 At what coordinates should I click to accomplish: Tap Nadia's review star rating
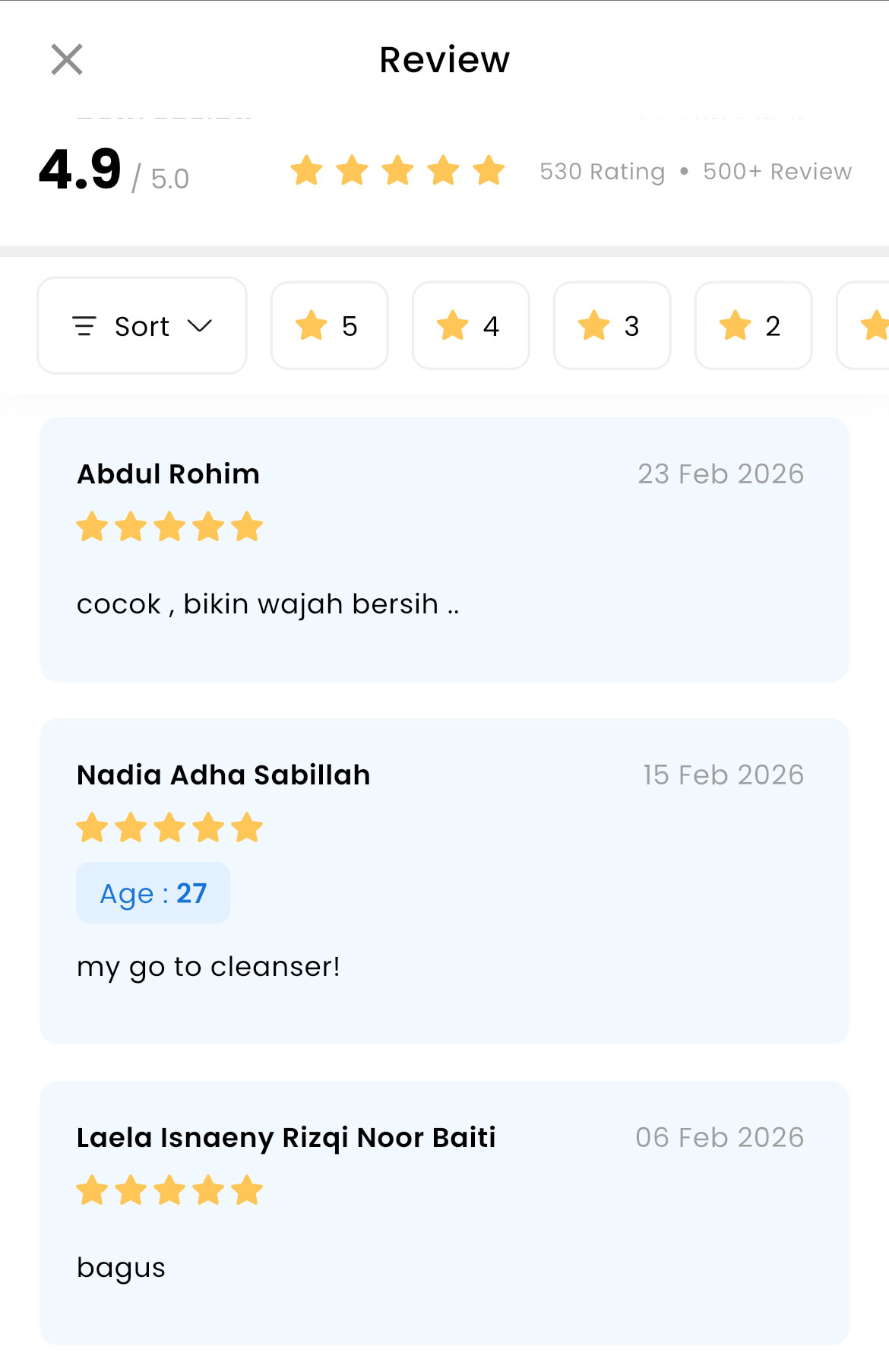tap(169, 828)
